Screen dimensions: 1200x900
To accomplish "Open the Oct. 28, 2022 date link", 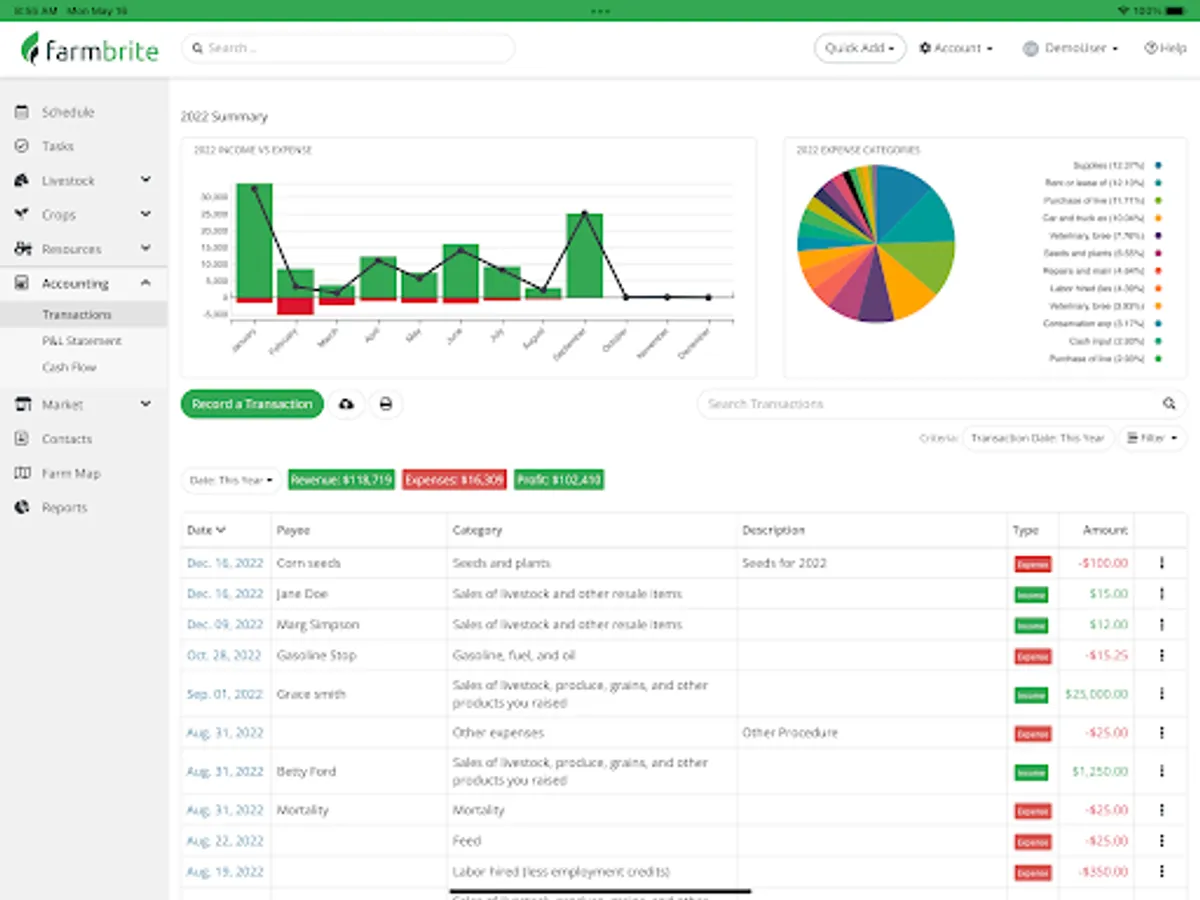I will point(225,656).
